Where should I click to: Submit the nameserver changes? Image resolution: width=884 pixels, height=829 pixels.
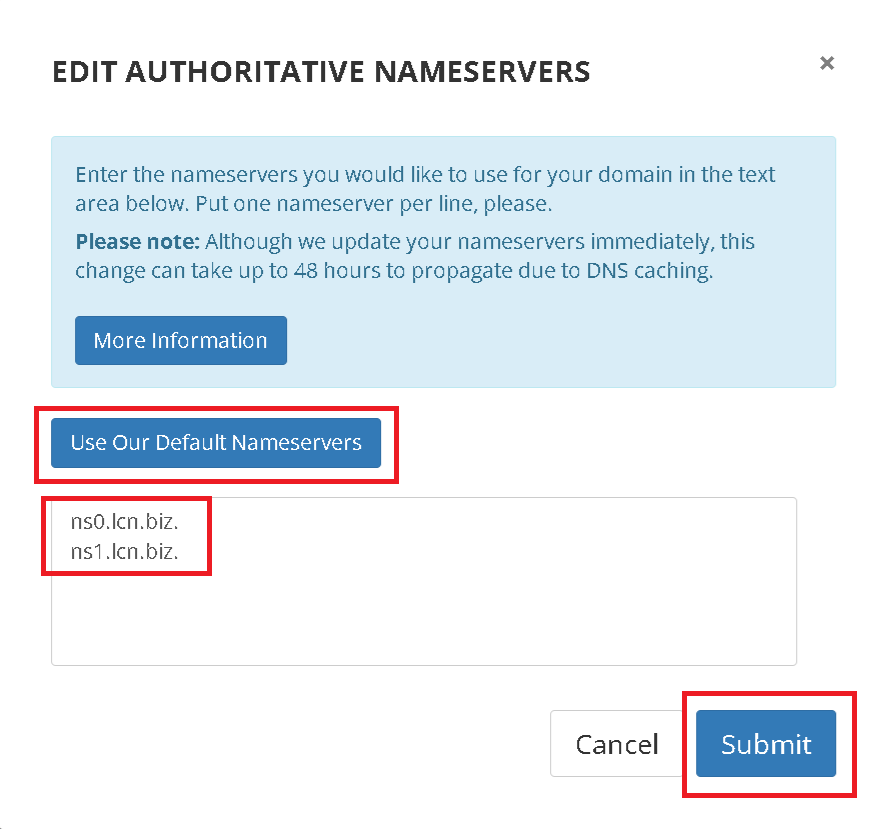click(766, 743)
